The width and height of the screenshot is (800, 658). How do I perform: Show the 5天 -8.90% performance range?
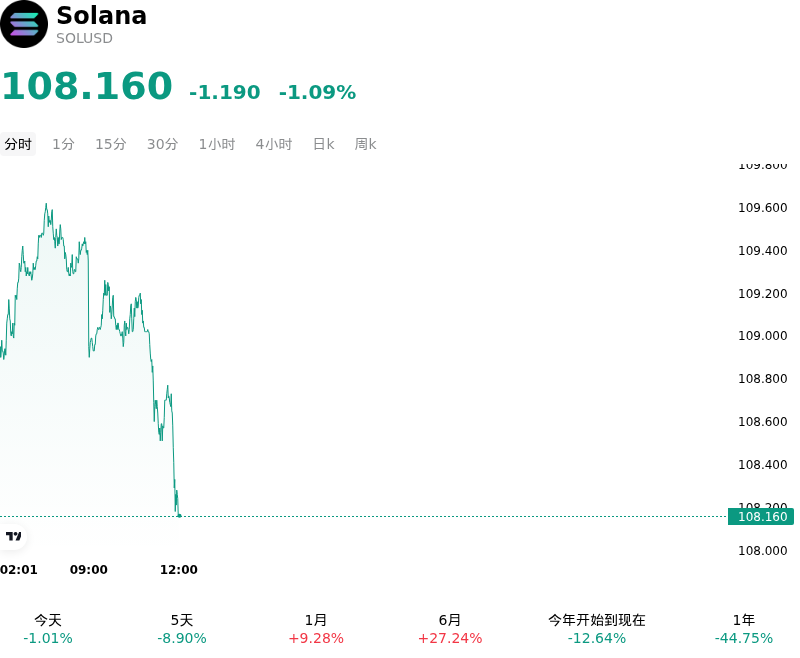[182, 629]
